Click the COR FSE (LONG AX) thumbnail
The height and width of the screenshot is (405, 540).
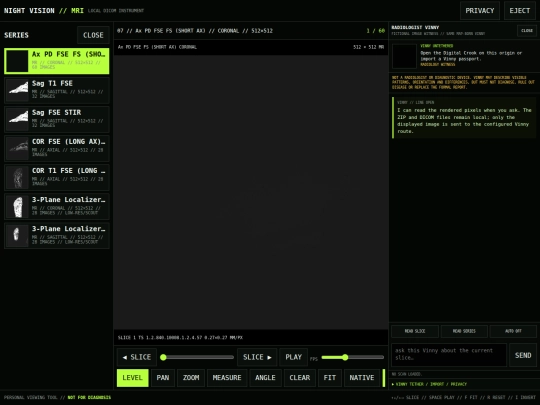(x=18, y=148)
